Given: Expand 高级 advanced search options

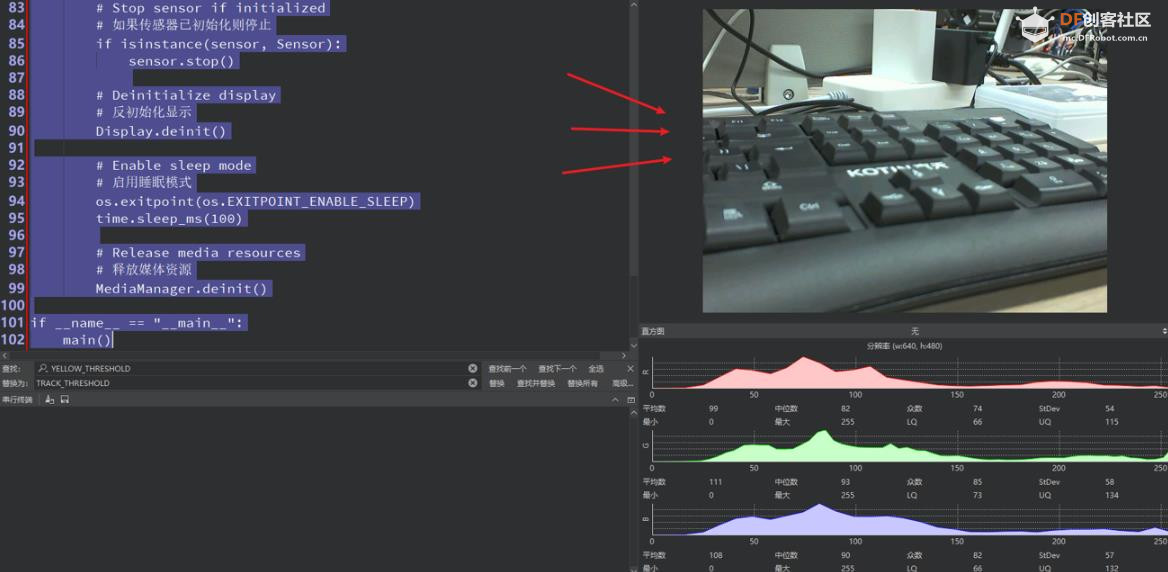Looking at the screenshot, I should (621, 383).
